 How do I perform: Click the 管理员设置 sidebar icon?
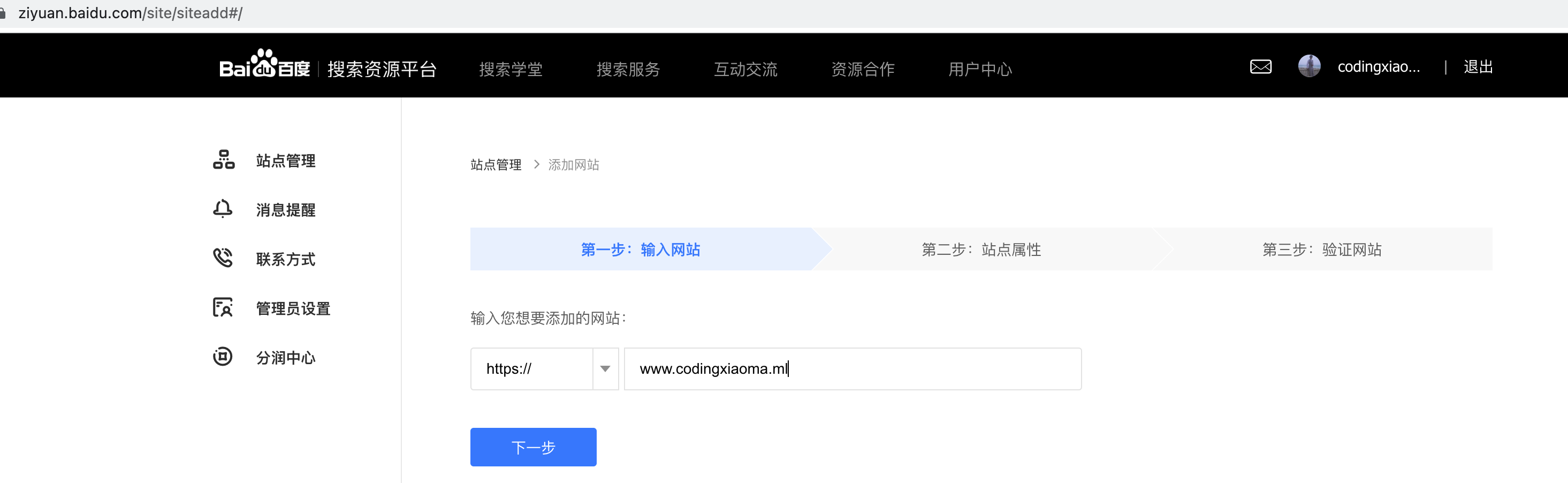223,307
